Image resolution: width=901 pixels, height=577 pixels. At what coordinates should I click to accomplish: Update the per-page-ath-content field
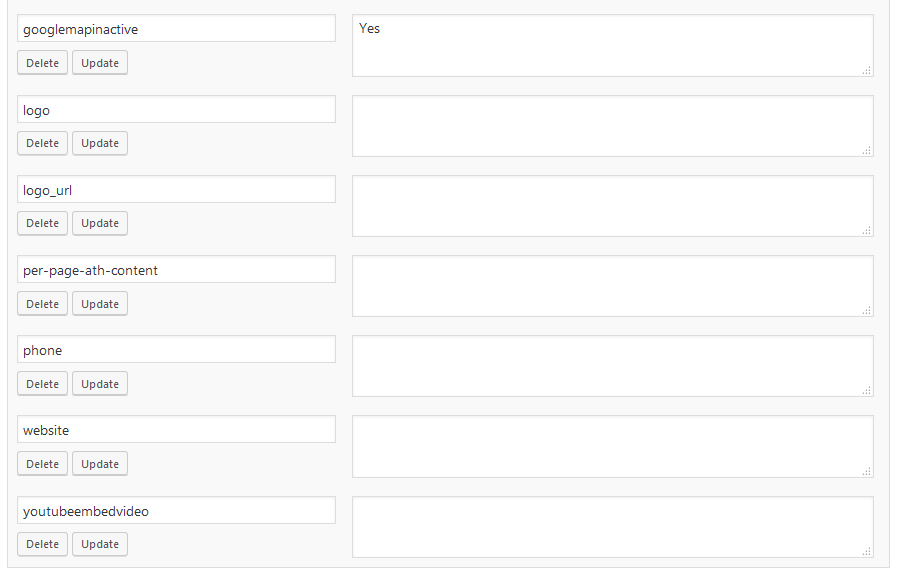[x=100, y=304]
